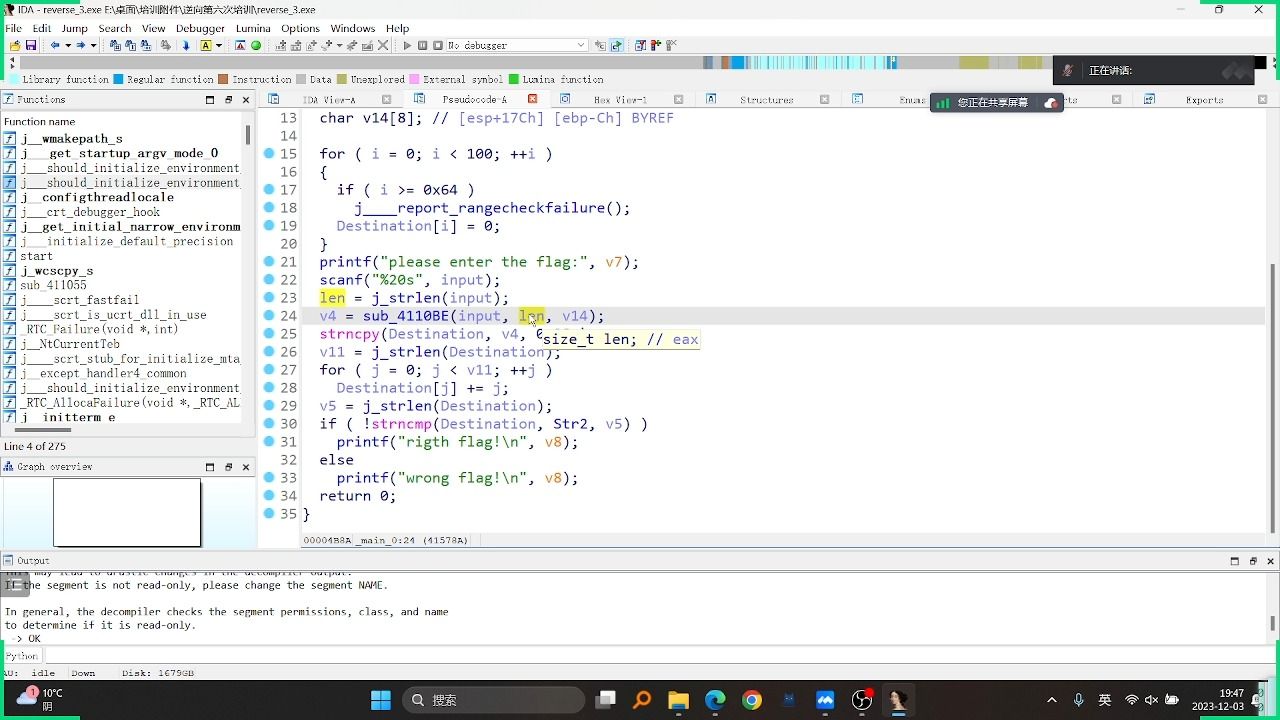
Task: Close the IDA View-A tab
Action: [387, 99]
